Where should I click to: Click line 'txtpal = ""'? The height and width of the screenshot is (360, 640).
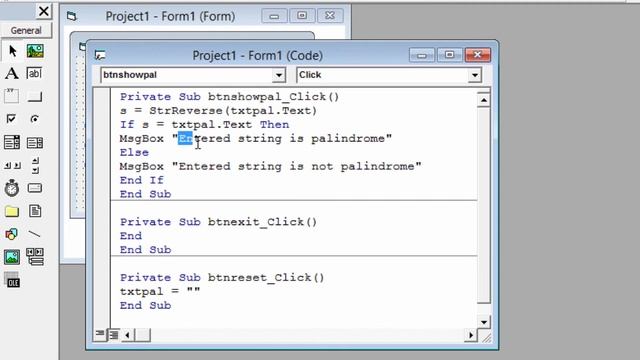coord(160,291)
